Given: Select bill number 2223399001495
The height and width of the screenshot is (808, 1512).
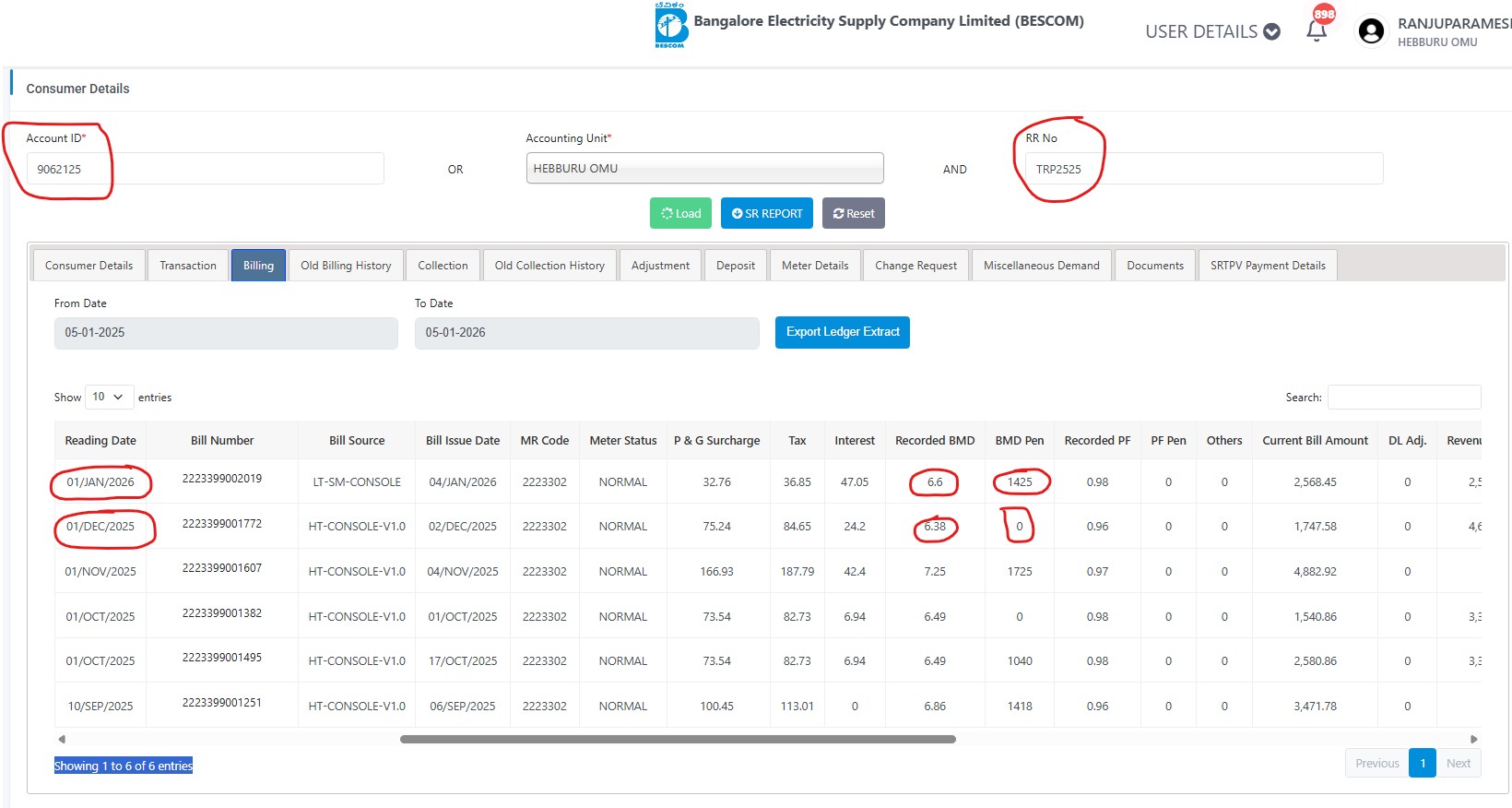Looking at the screenshot, I should pyautogui.click(x=222, y=658).
